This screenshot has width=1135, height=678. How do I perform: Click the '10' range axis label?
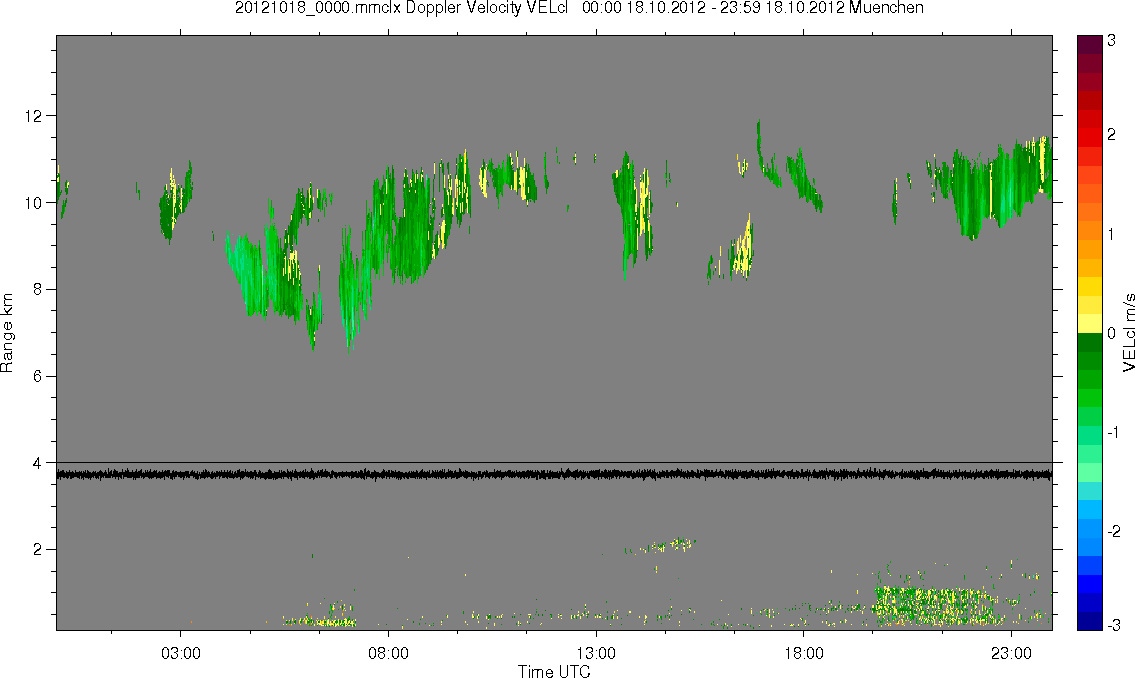pyautogui.click(x=34, y=203)
